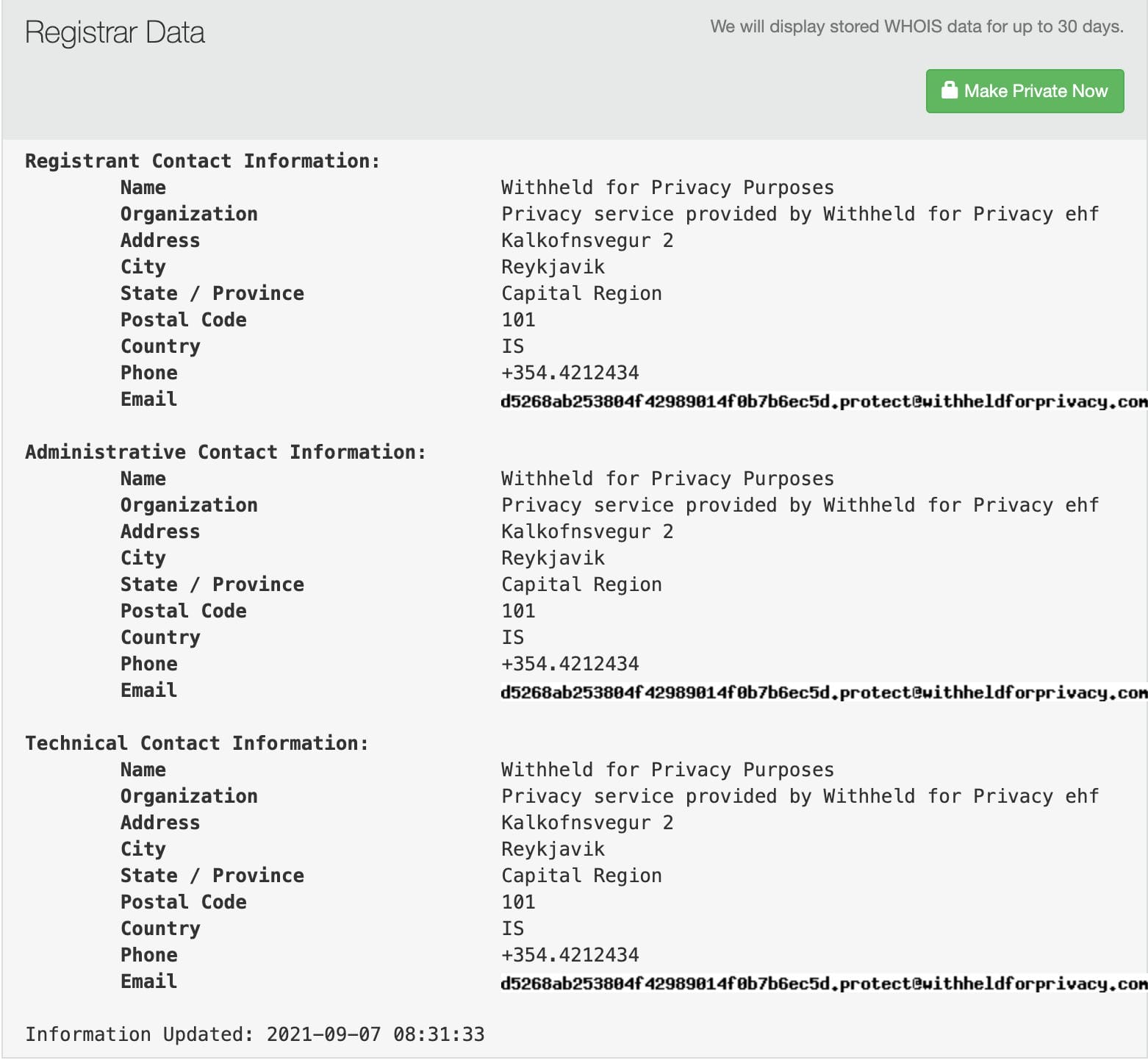Select the Technical Contact Information heading
Viewport: 1148px width, 1063px height.
coord(197,743)
